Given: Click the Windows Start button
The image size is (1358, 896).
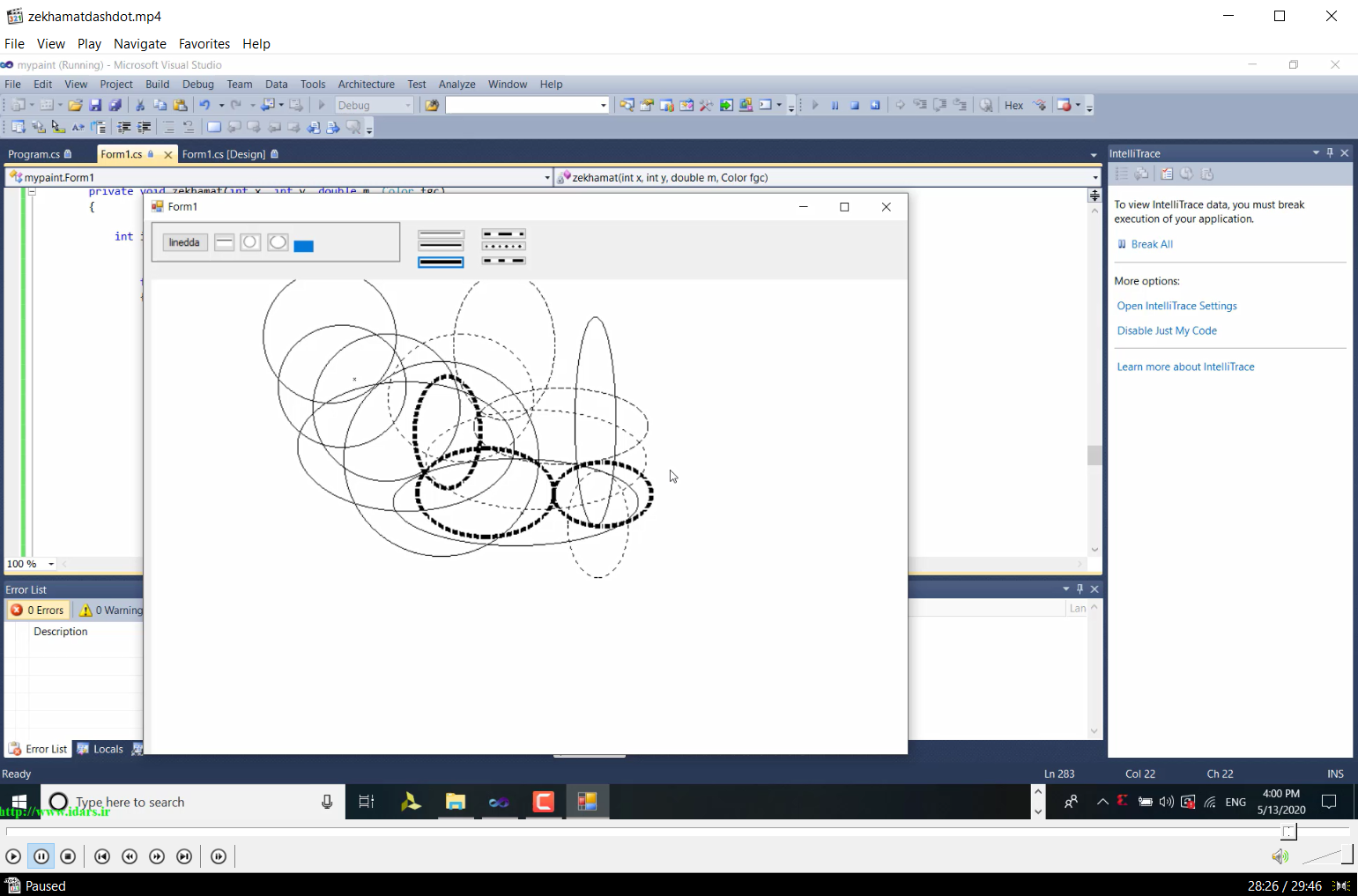Looking at the screenshot, I should 19,802.
